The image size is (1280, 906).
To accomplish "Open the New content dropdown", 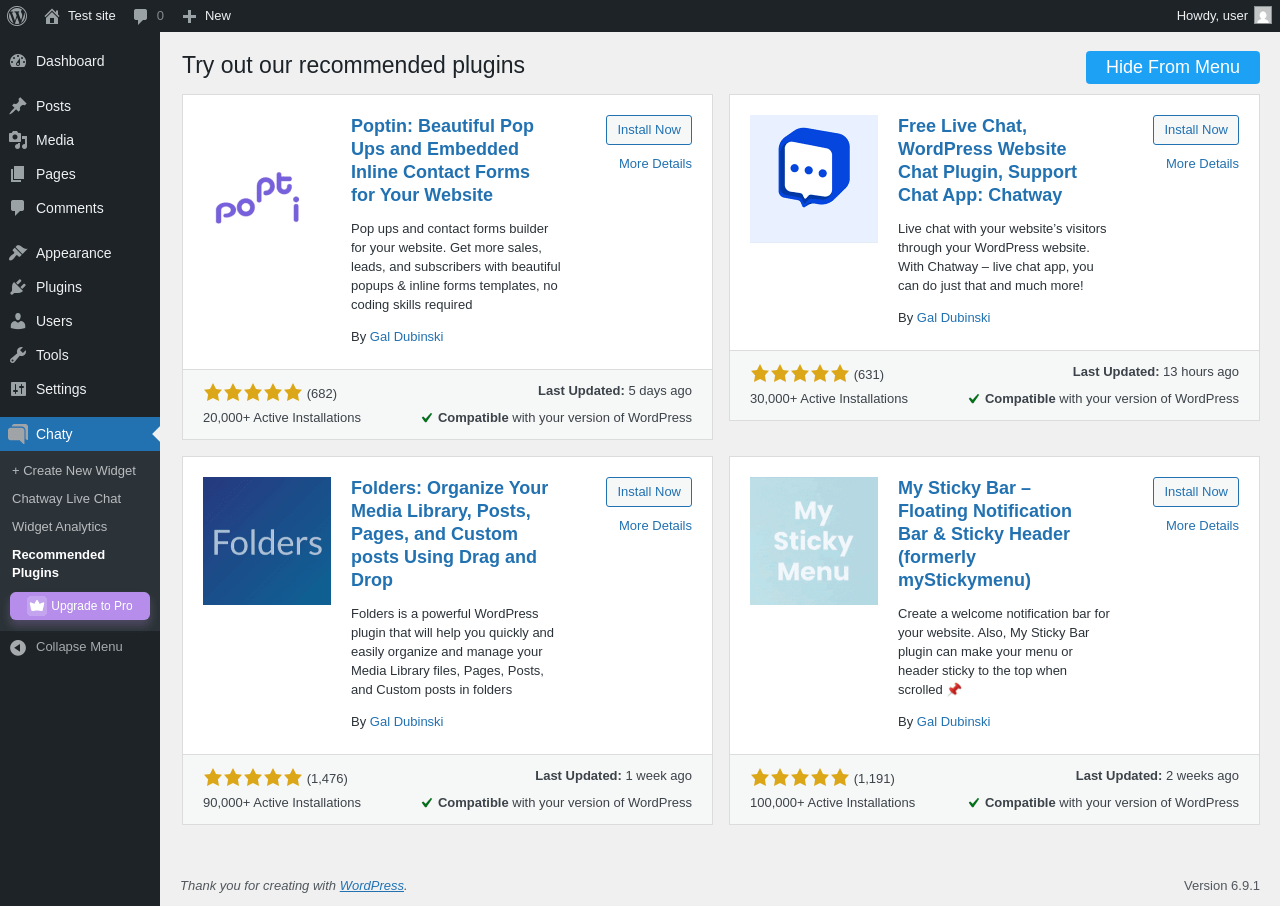I will click(x=206, y=16).
